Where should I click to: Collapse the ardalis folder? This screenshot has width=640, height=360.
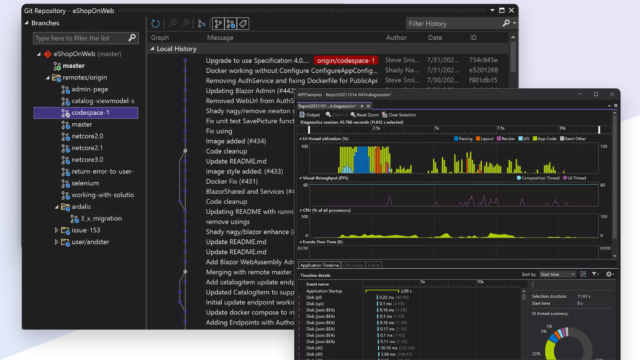click(57, 207)
